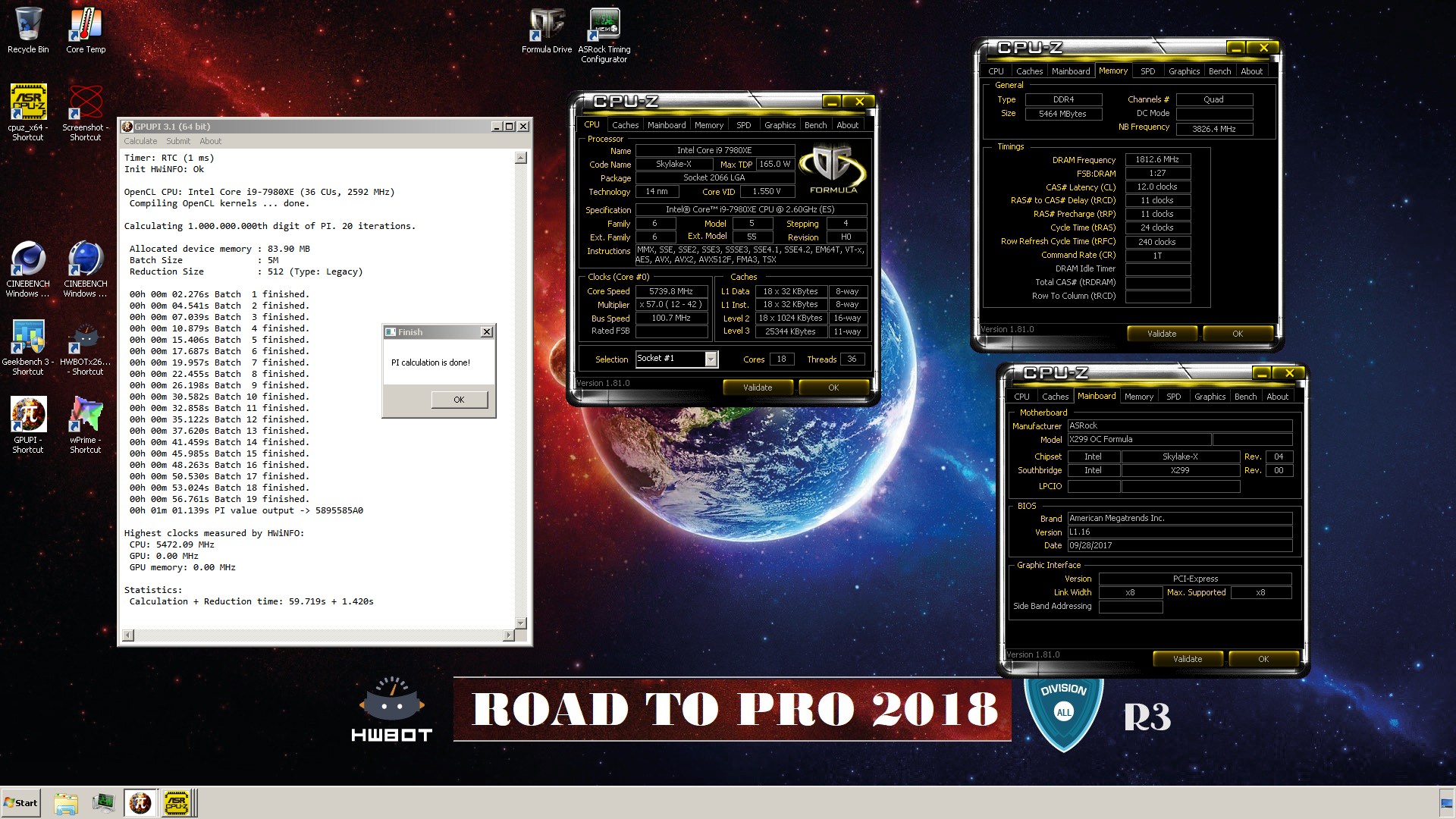Click GPUPI vertical scrollbar down arrow
The height and width of the screenshot is (819, 1456).
[521, 623]
